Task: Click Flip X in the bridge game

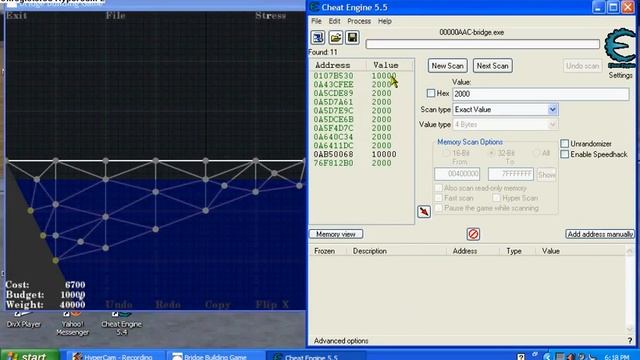Action: pos(272,304)
